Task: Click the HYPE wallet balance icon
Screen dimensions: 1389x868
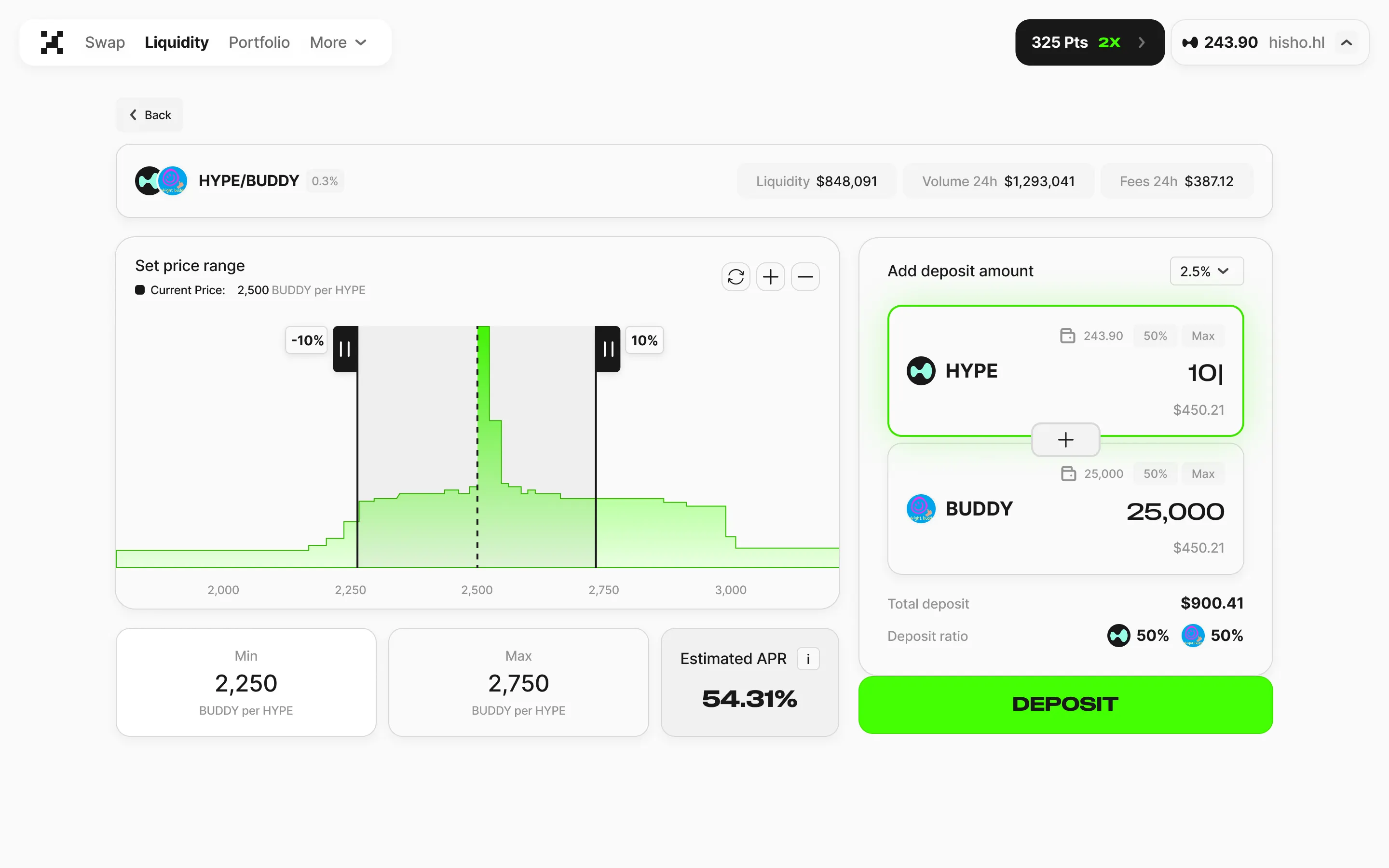Action: pos(1067,336)
